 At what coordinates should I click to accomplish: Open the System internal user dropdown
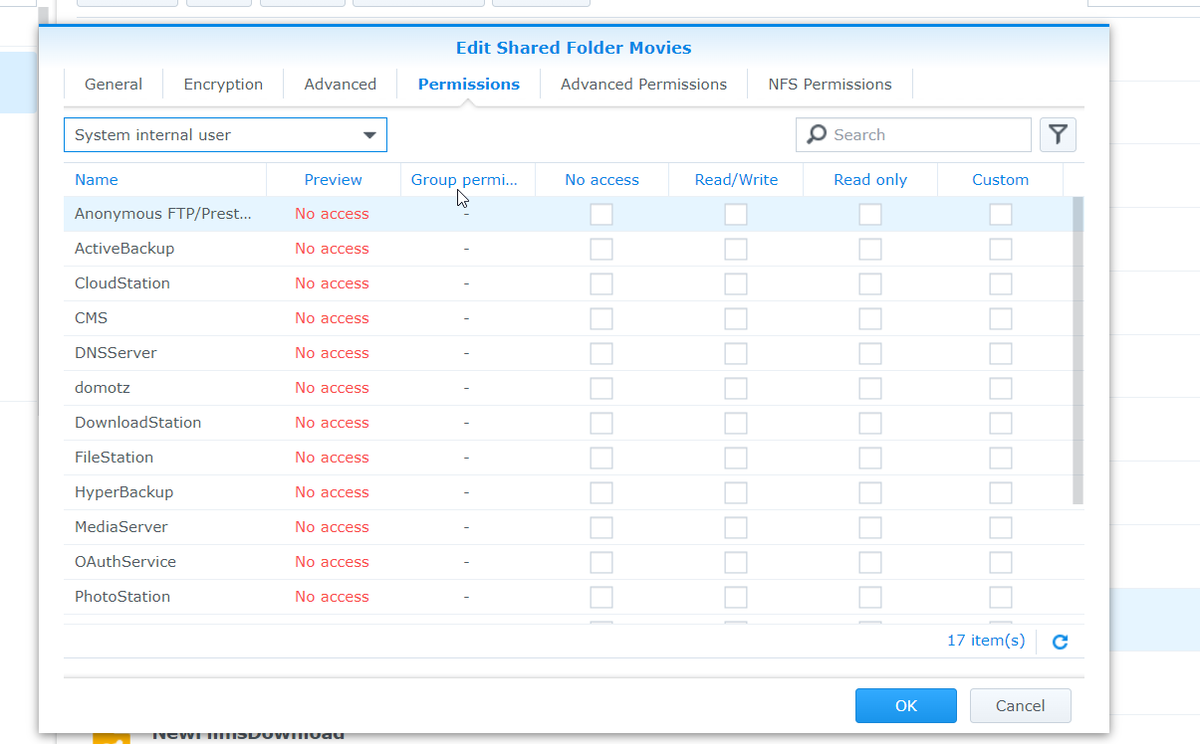[225, 135]
